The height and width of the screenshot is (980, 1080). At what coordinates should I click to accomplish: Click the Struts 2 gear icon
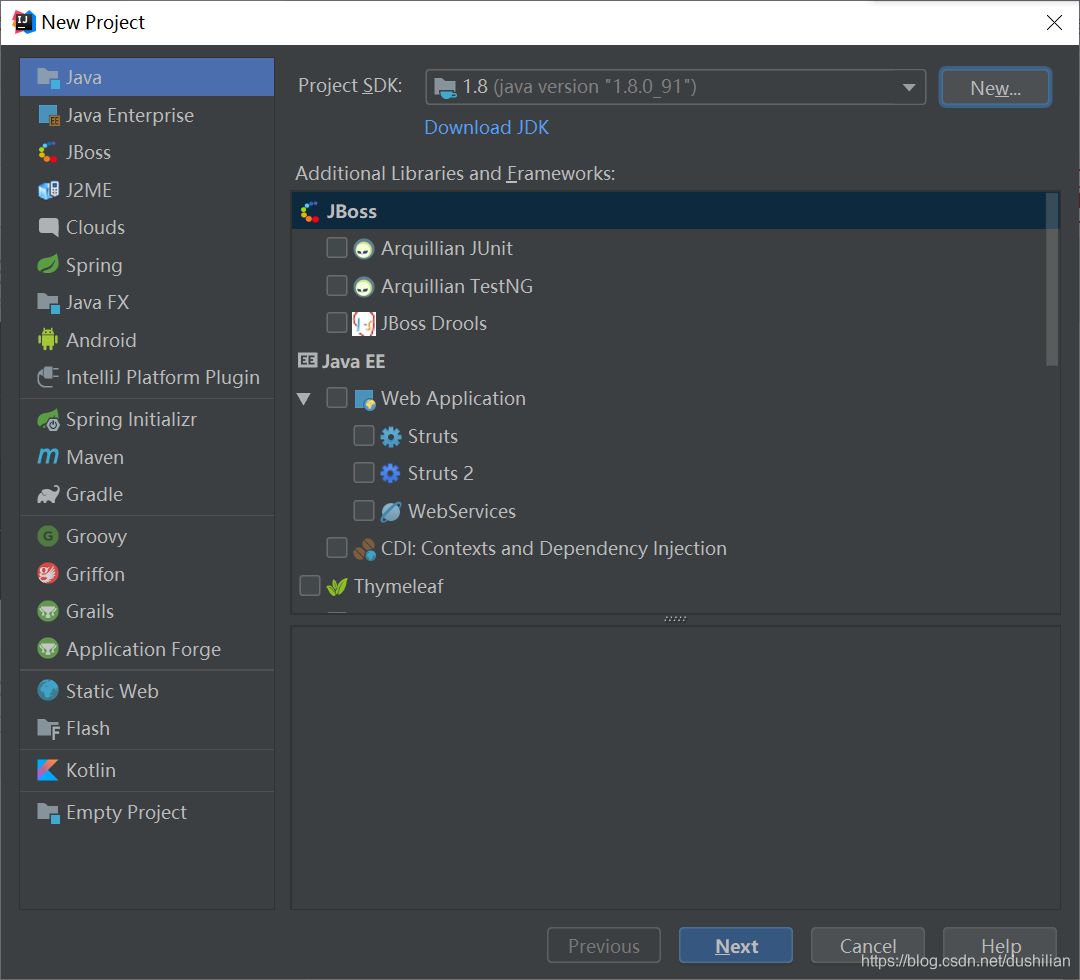tap(391, 474)
